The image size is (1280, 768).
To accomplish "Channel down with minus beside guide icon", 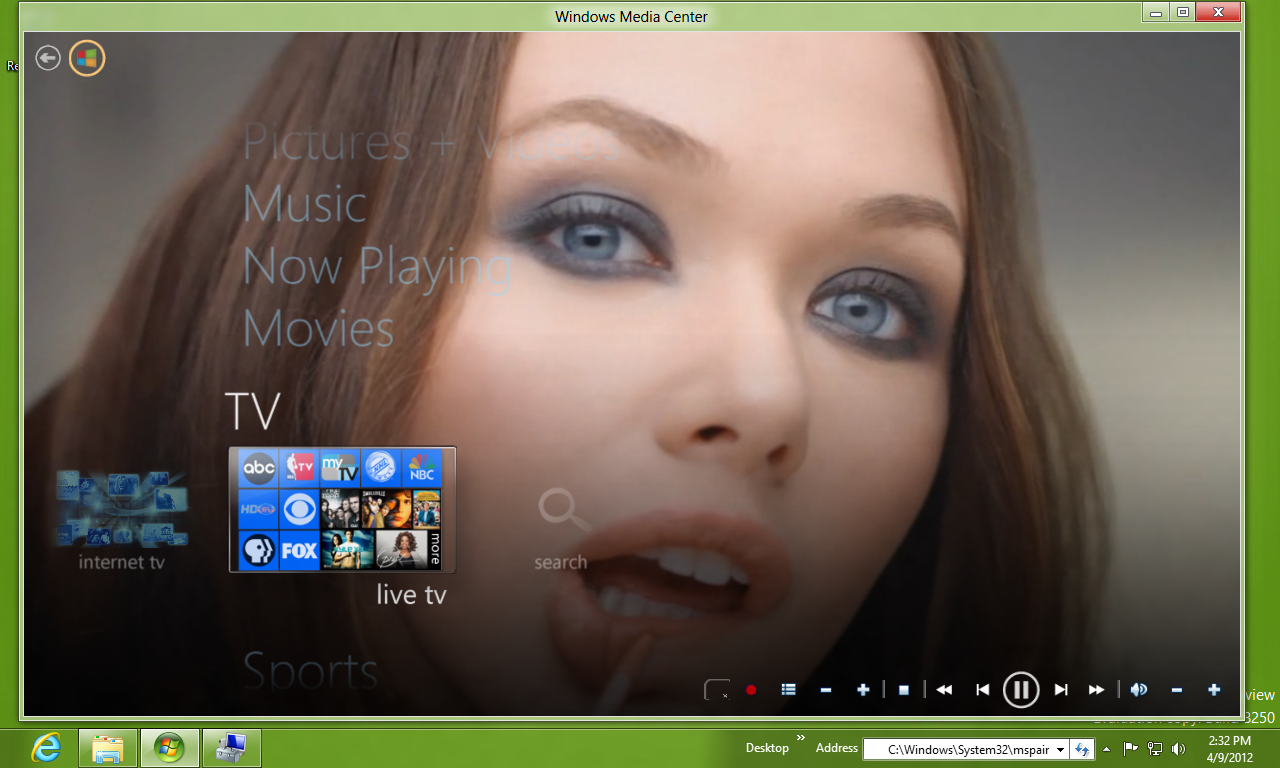I will (x=825, y=690).
